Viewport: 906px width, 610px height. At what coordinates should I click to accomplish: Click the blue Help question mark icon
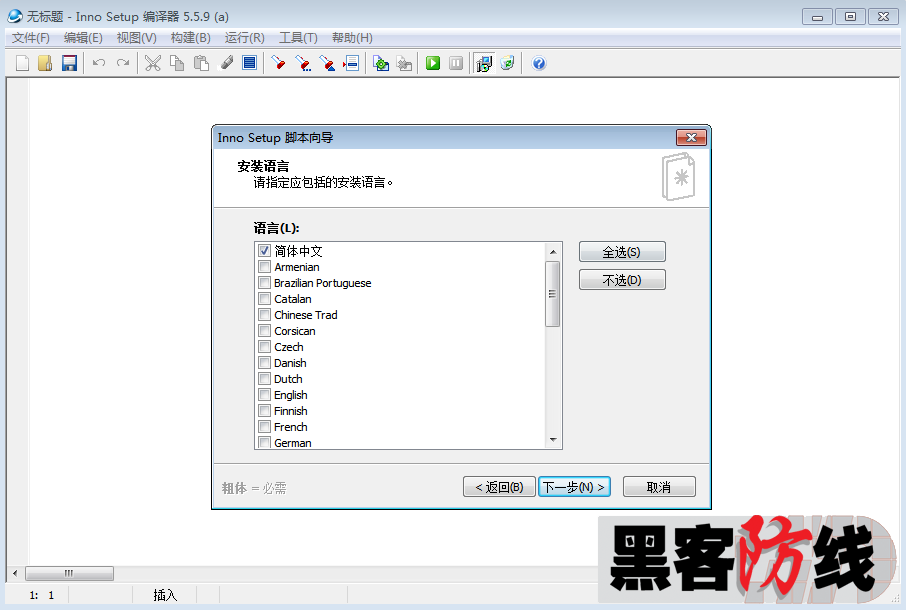point(539,63)
